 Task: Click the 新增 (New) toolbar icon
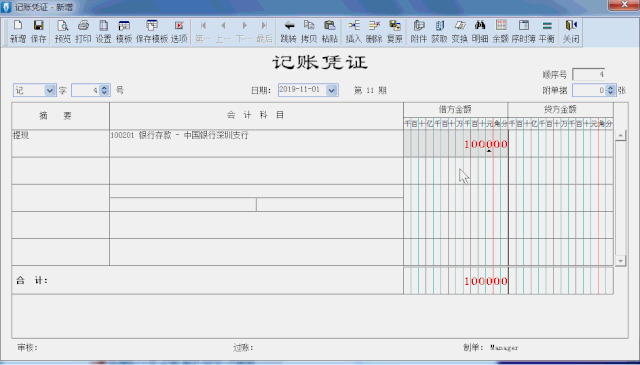(x=18, y=32)
